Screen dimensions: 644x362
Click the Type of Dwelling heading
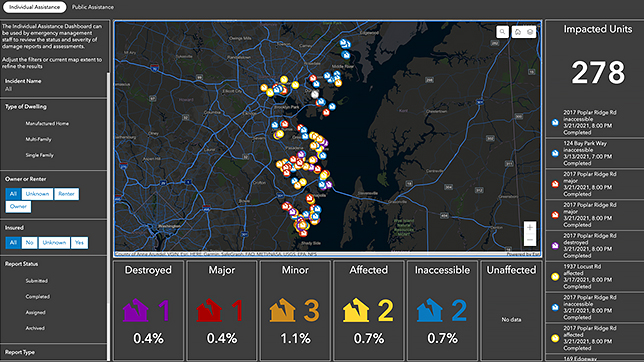click(25, 107)
